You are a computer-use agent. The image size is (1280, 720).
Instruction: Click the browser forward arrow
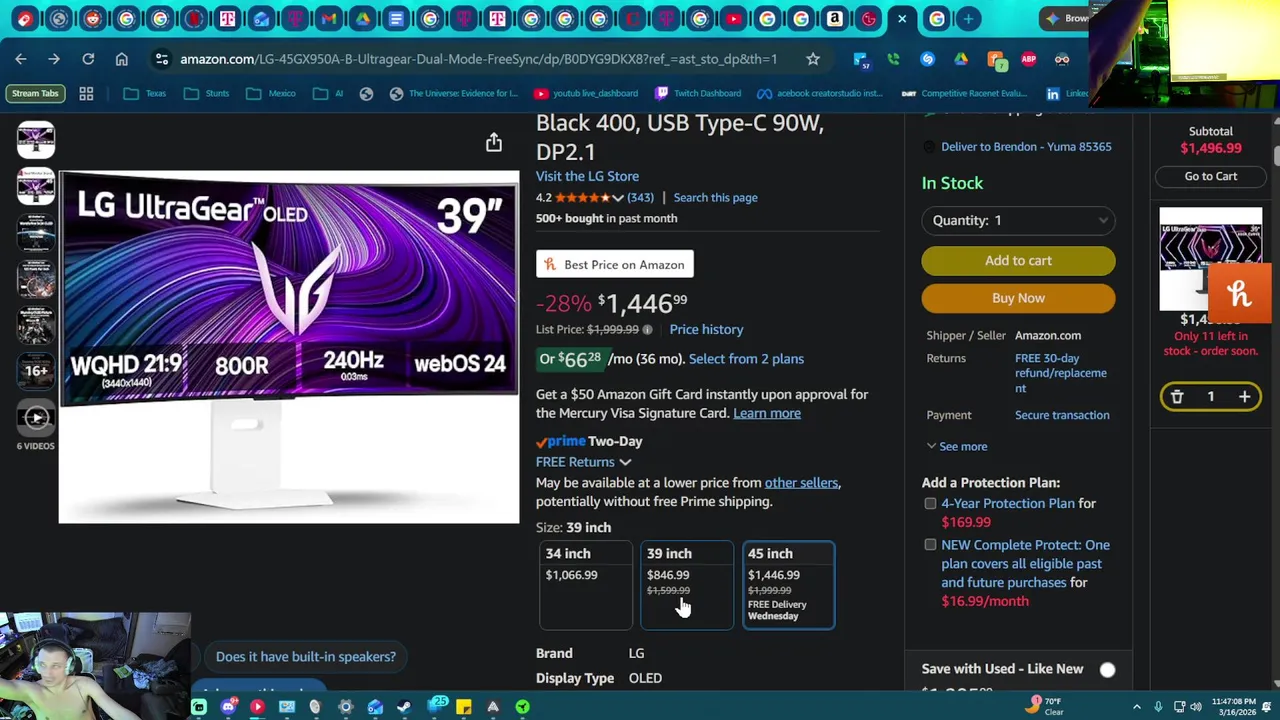[x=54, y=59]
